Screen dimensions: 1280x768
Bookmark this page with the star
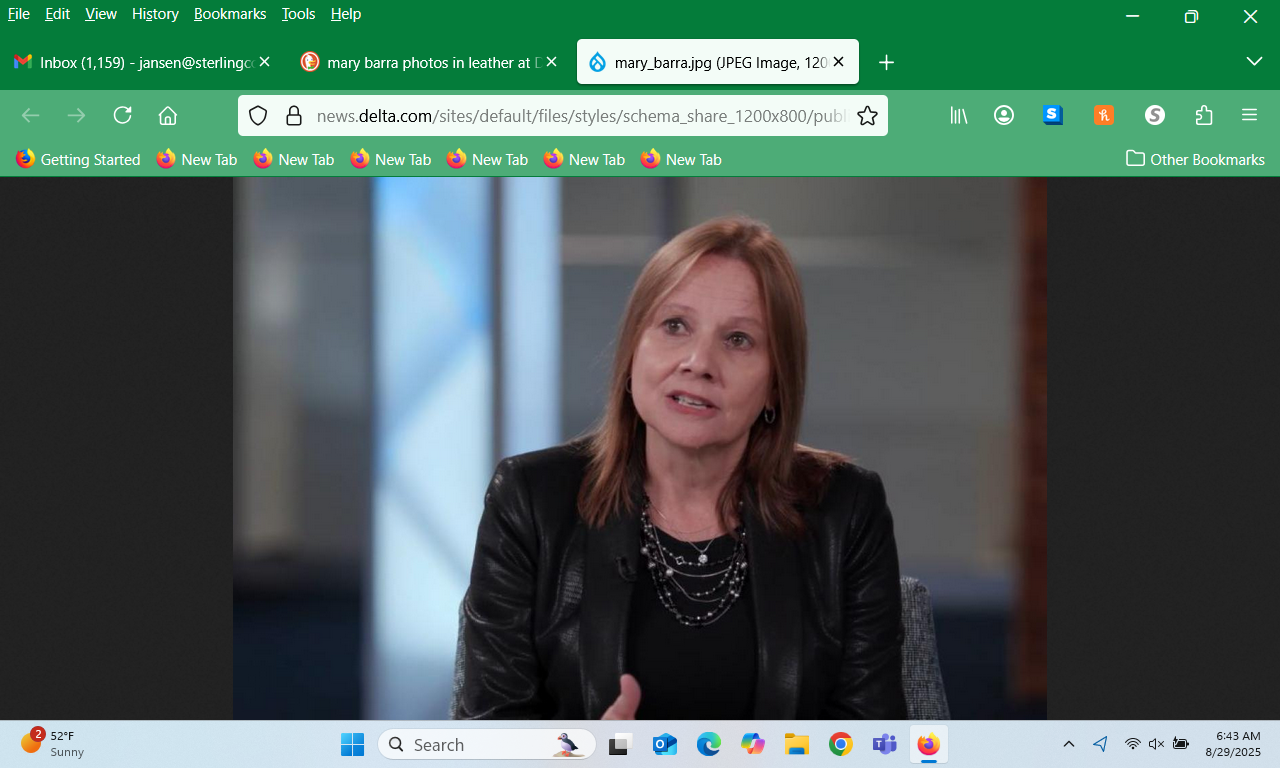867,116
